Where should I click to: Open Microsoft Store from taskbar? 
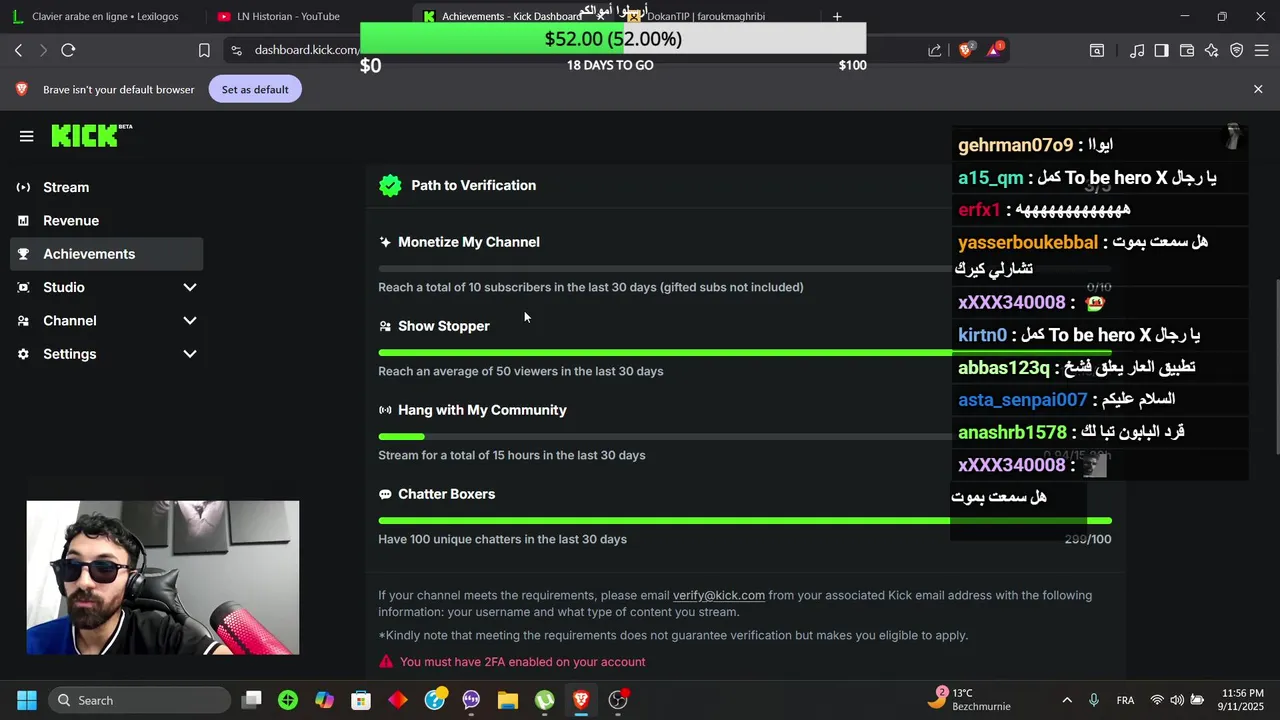[x=361, y=700]
